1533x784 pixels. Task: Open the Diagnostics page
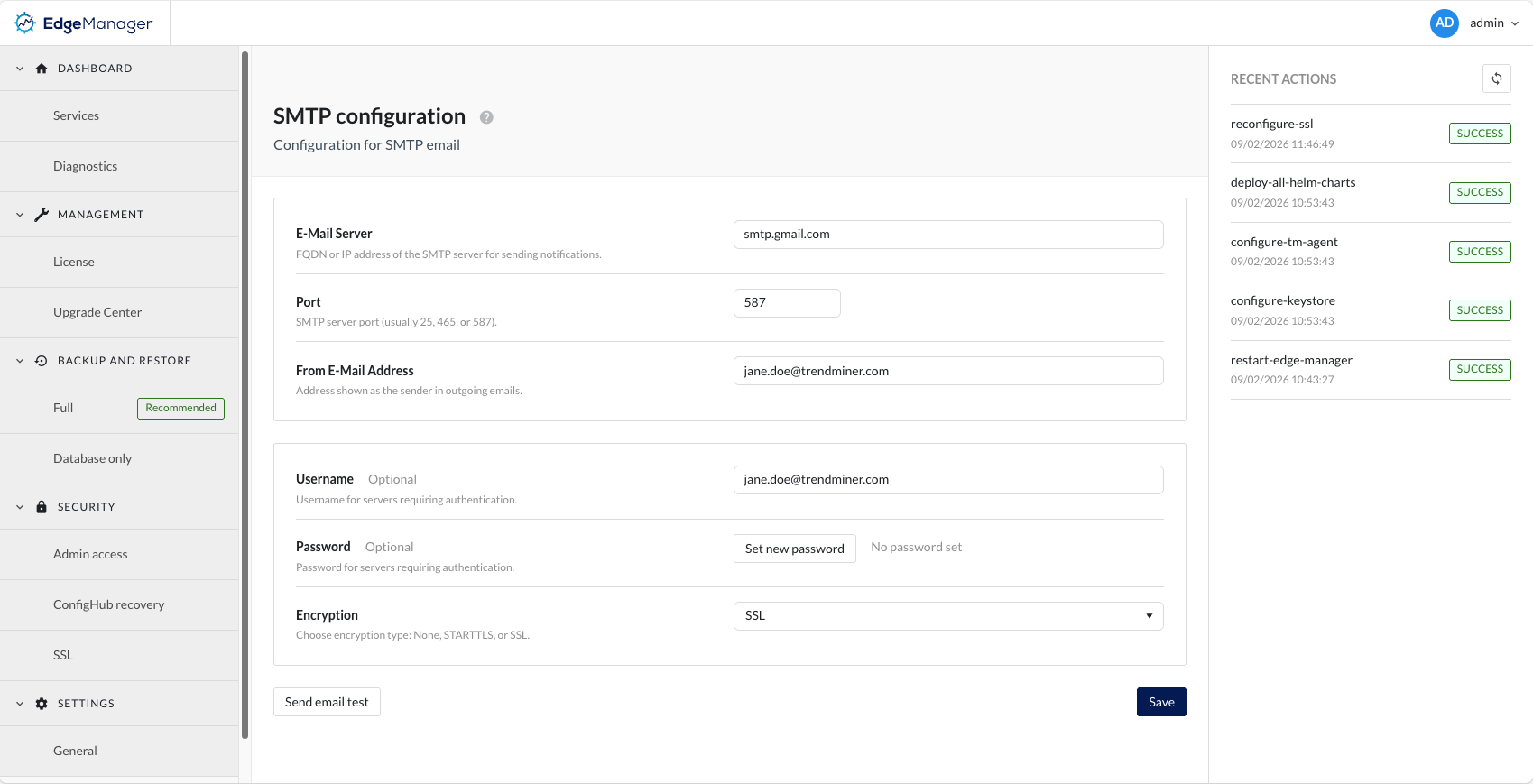coord(85,166)
